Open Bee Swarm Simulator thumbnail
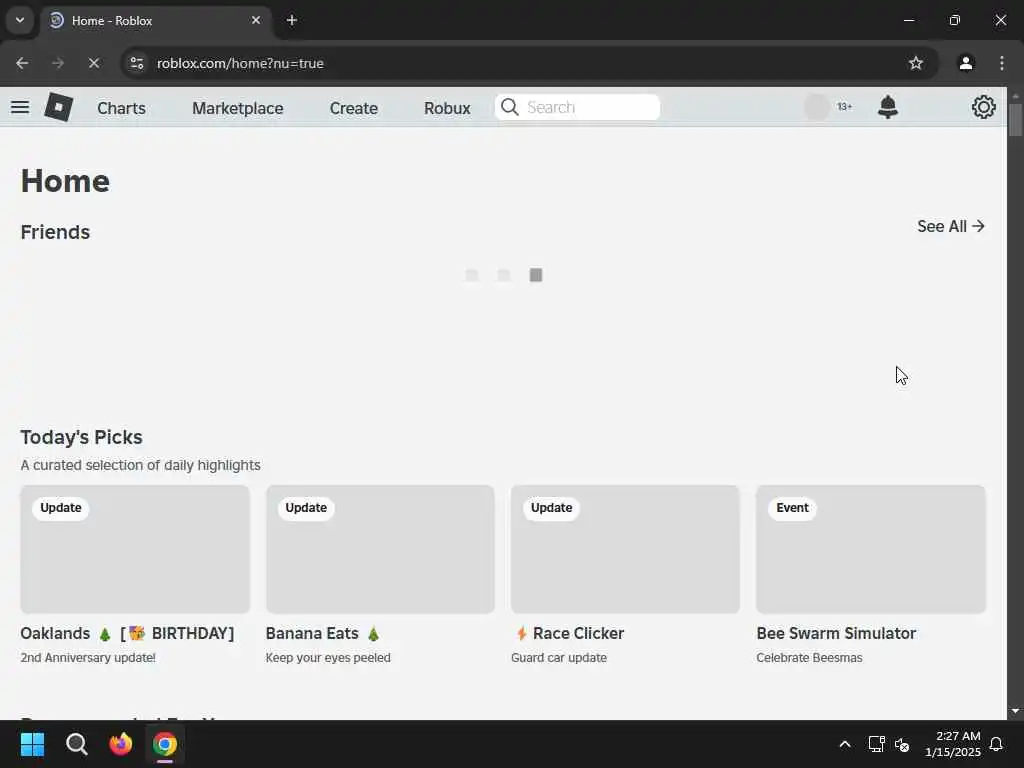 tap(871, 549)
